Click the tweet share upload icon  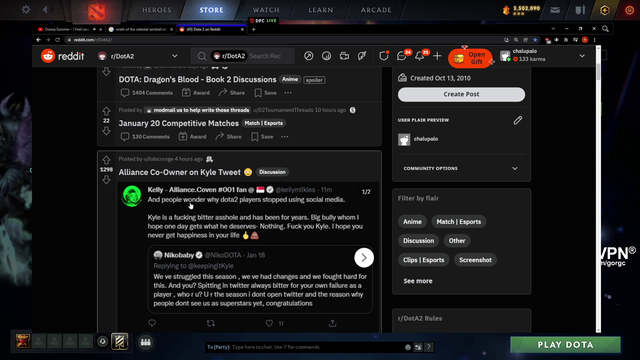333,323
